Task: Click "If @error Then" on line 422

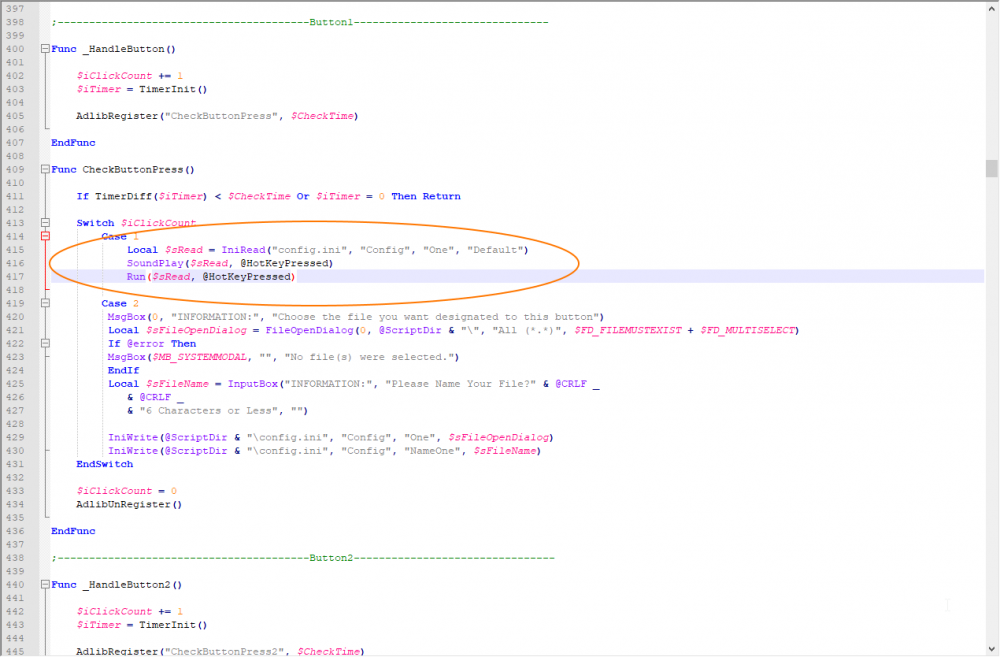Action: pyautogui.click(x=152, y=344)
